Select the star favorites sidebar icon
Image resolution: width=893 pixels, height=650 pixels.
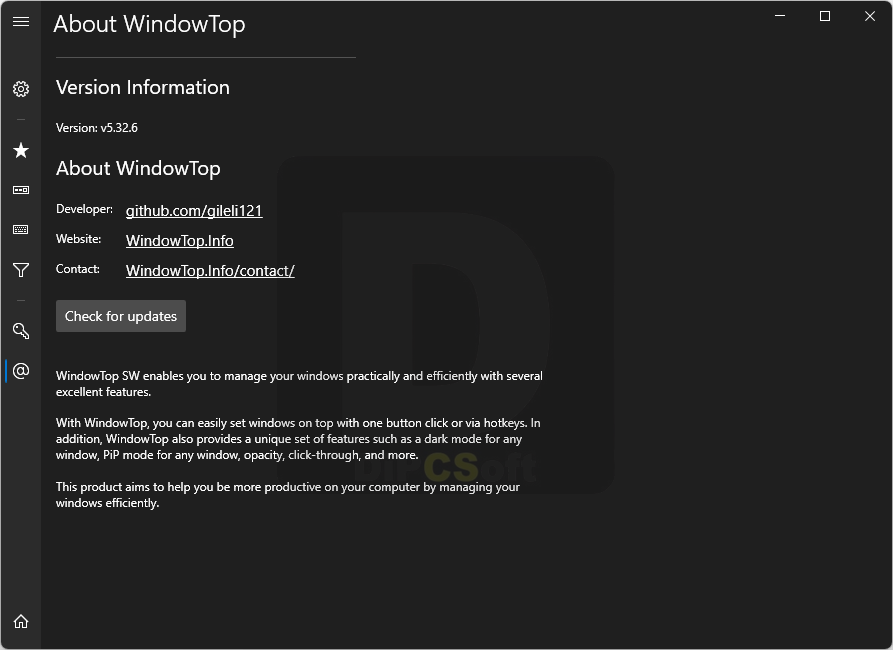coord(21,150)
